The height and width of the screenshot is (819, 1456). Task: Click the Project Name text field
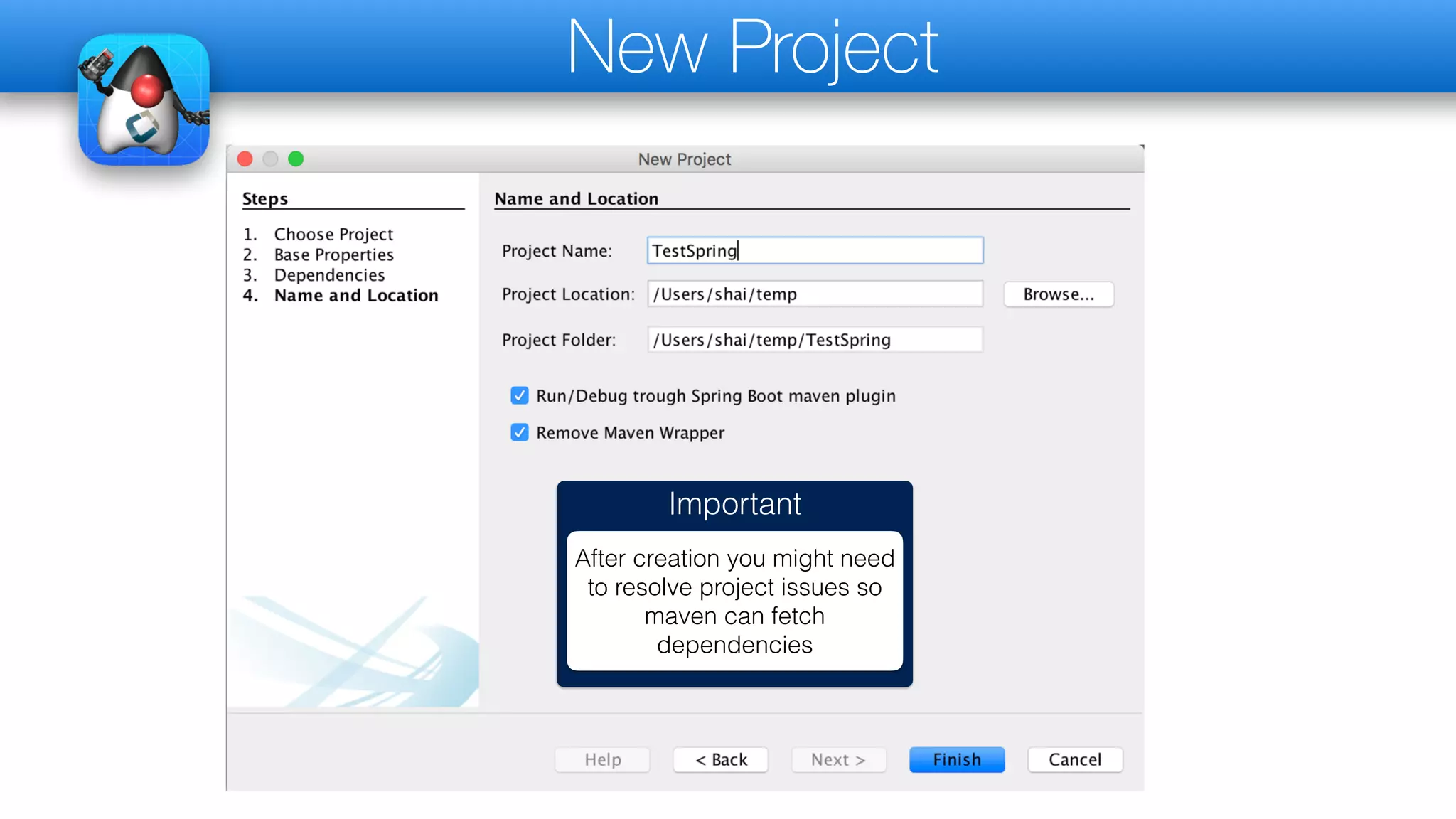815,251
